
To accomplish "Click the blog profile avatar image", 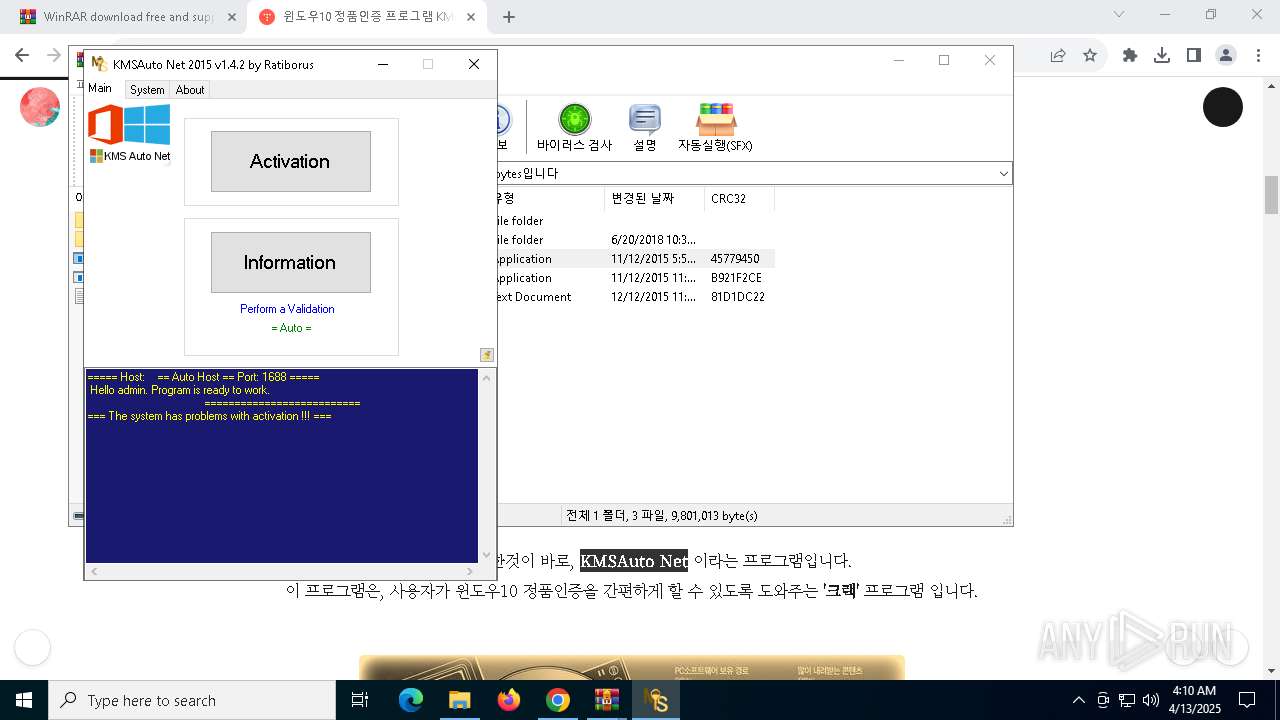I will [40, 107].
